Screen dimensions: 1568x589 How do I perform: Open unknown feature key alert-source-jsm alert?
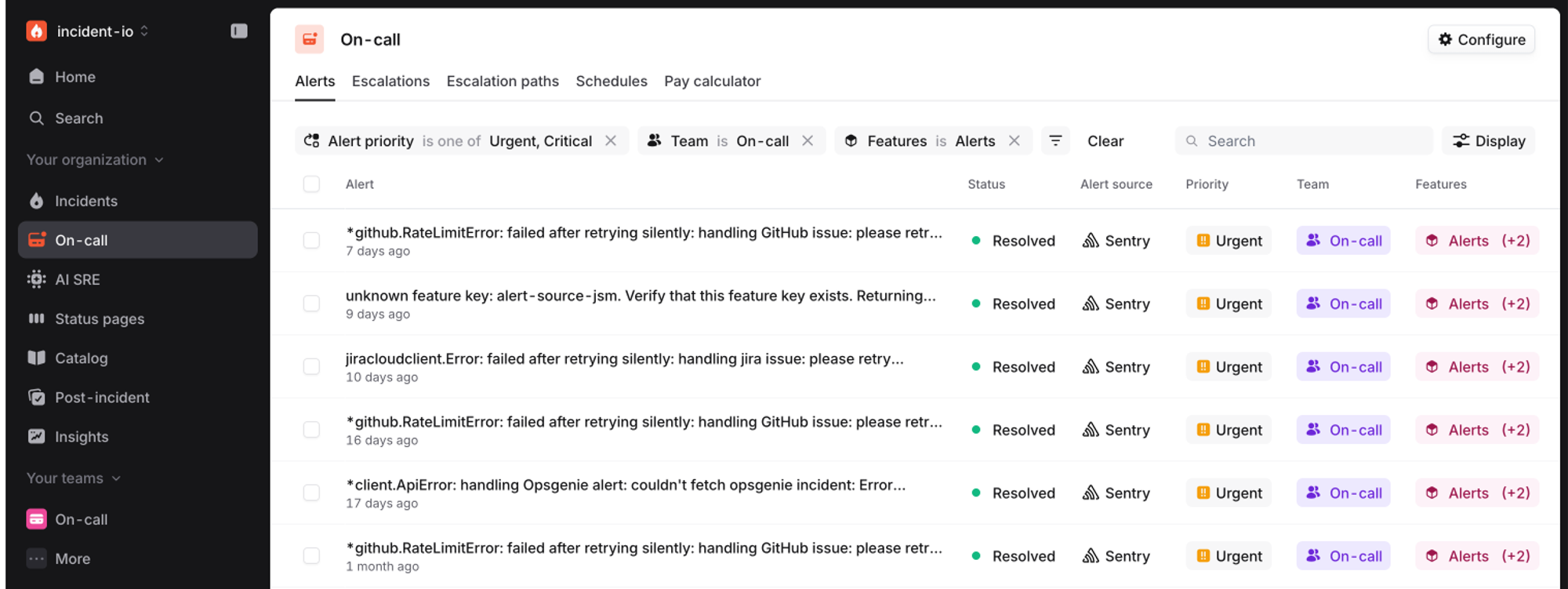(641, 296)
